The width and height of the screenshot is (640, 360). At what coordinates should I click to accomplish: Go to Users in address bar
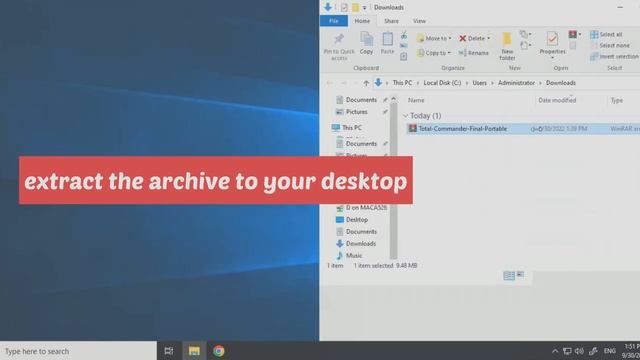pos(479,83)
